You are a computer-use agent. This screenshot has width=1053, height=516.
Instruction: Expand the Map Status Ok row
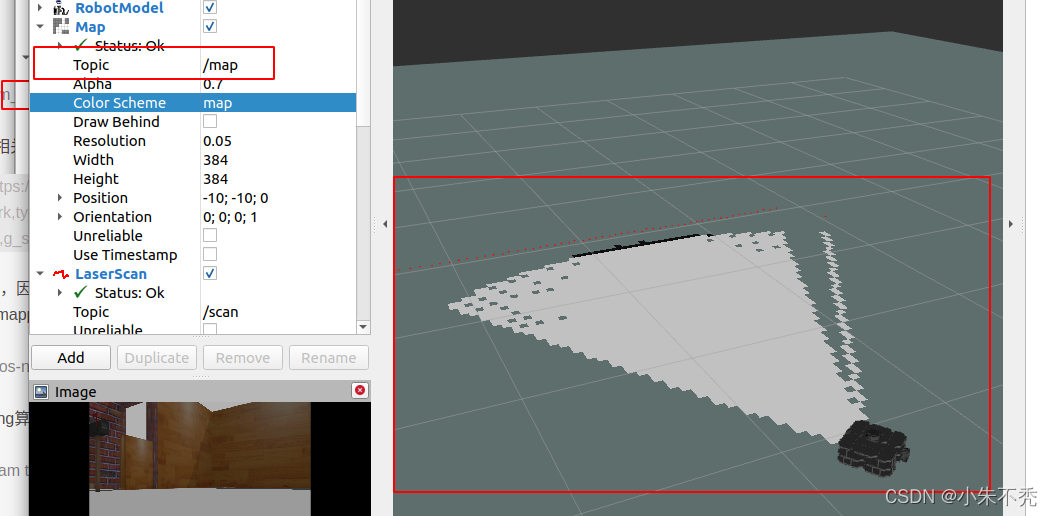(x=60, y=46)
